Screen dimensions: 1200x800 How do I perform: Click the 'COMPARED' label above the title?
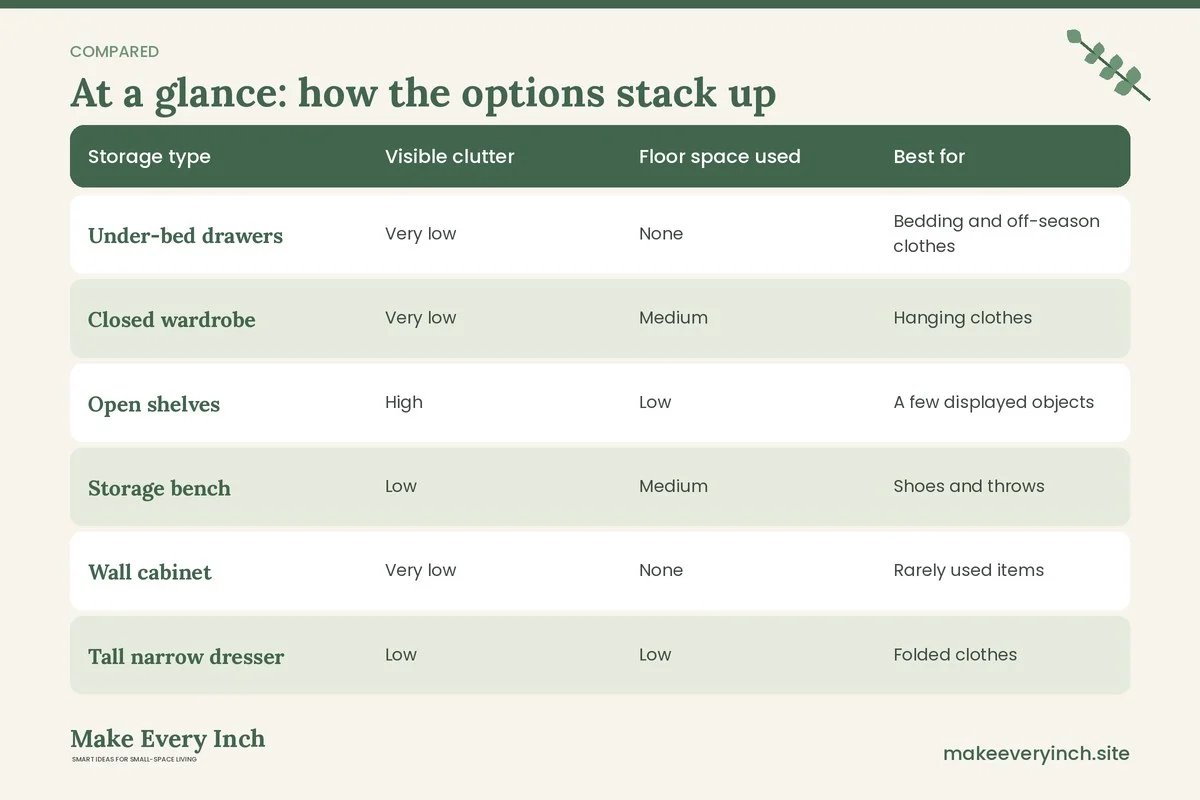[114, 51]
